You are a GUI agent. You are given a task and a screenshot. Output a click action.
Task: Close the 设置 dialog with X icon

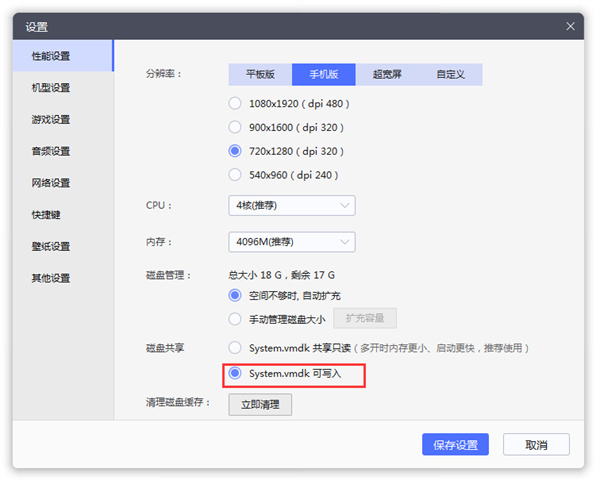point(570,26)
